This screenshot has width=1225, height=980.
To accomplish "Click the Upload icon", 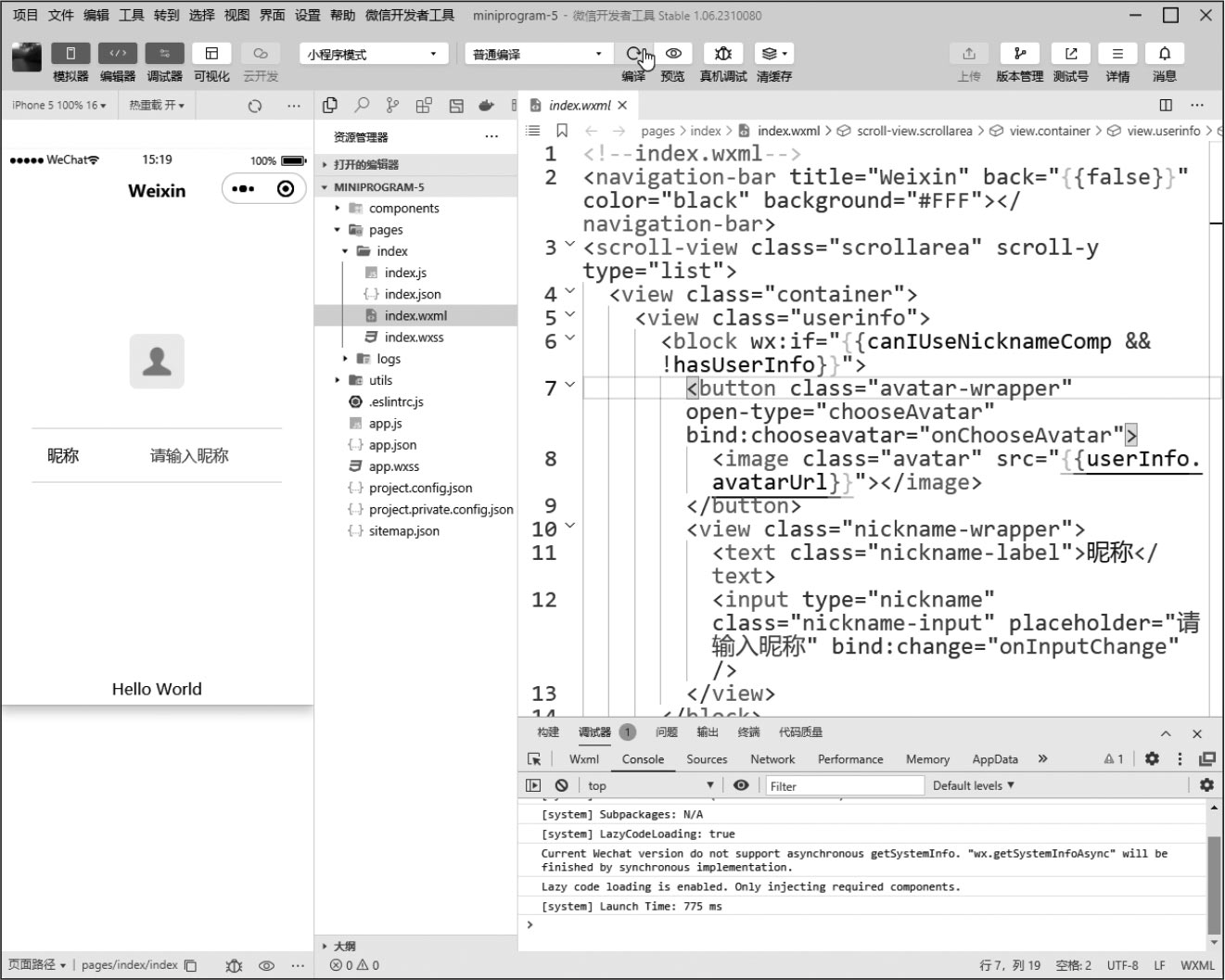I will pos(969,54).
